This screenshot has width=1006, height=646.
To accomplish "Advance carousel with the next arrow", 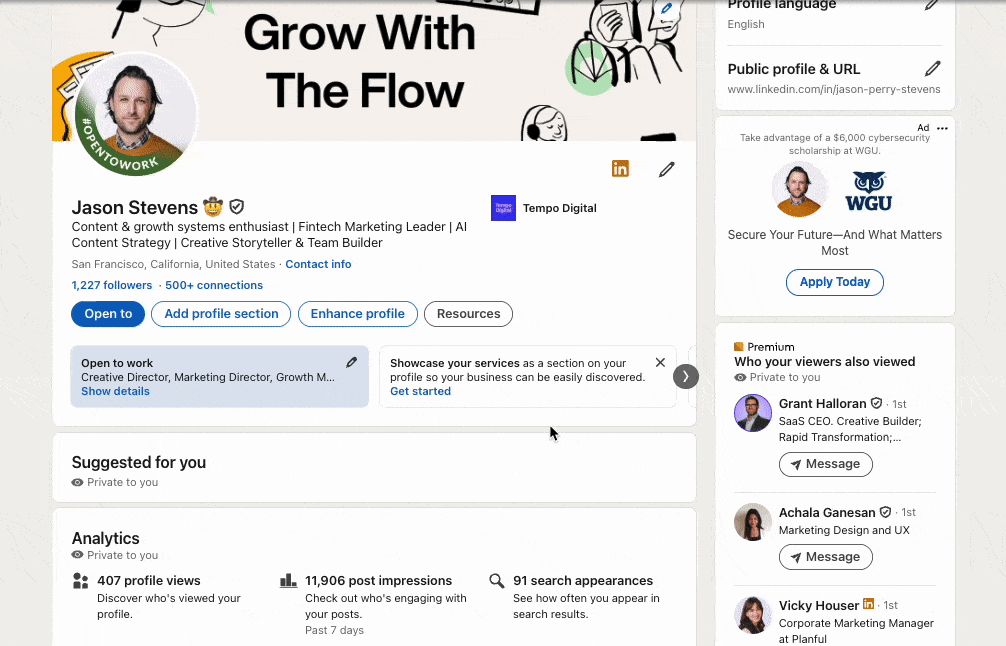I will point(685,376).
